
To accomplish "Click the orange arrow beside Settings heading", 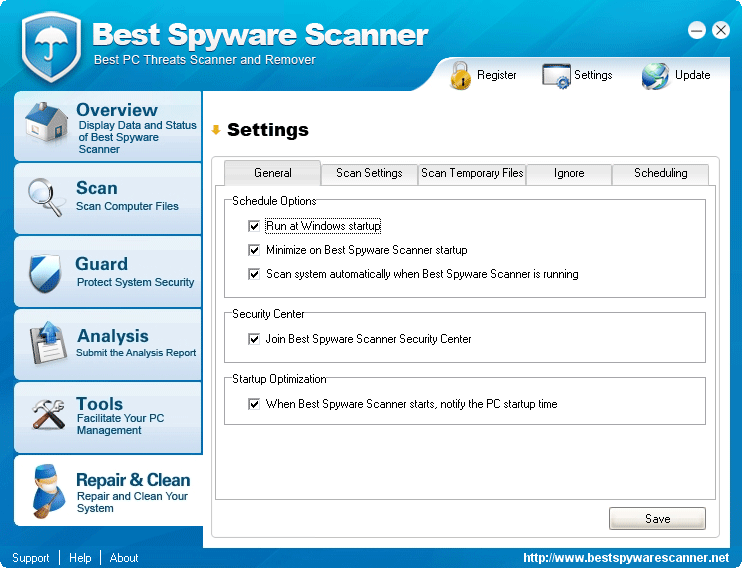I will [216, 130].
